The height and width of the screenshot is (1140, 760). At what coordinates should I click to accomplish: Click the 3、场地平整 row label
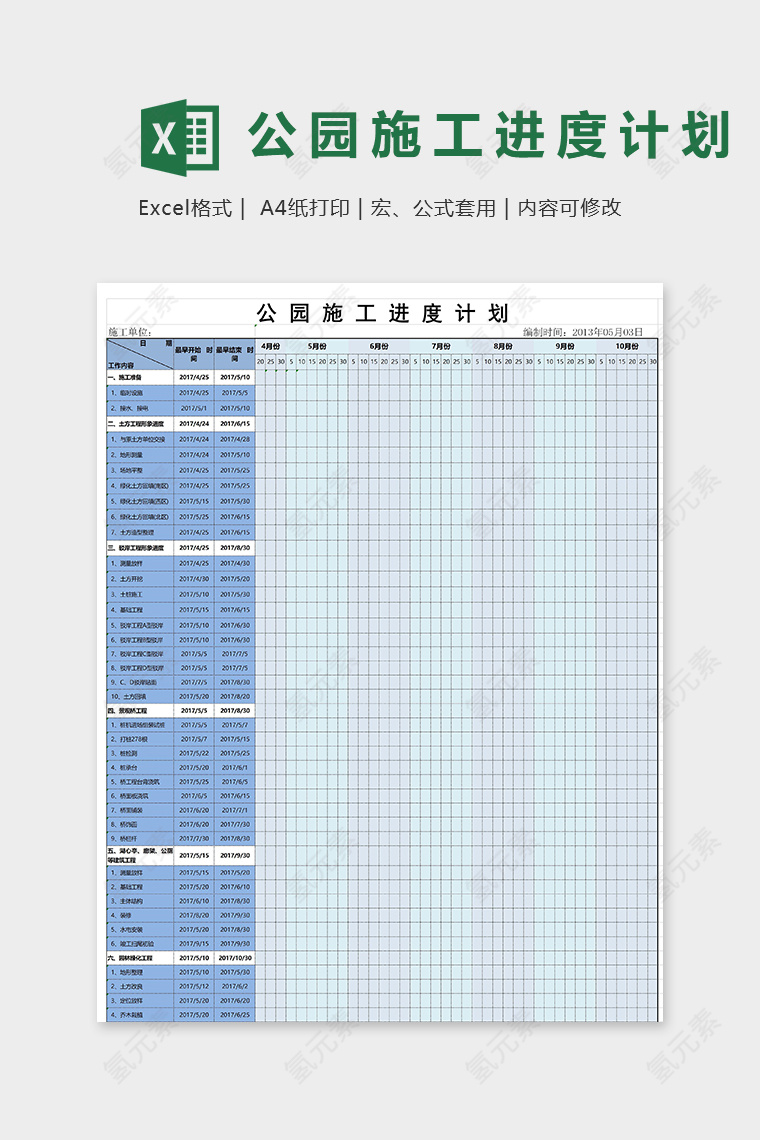pos(127,470)
